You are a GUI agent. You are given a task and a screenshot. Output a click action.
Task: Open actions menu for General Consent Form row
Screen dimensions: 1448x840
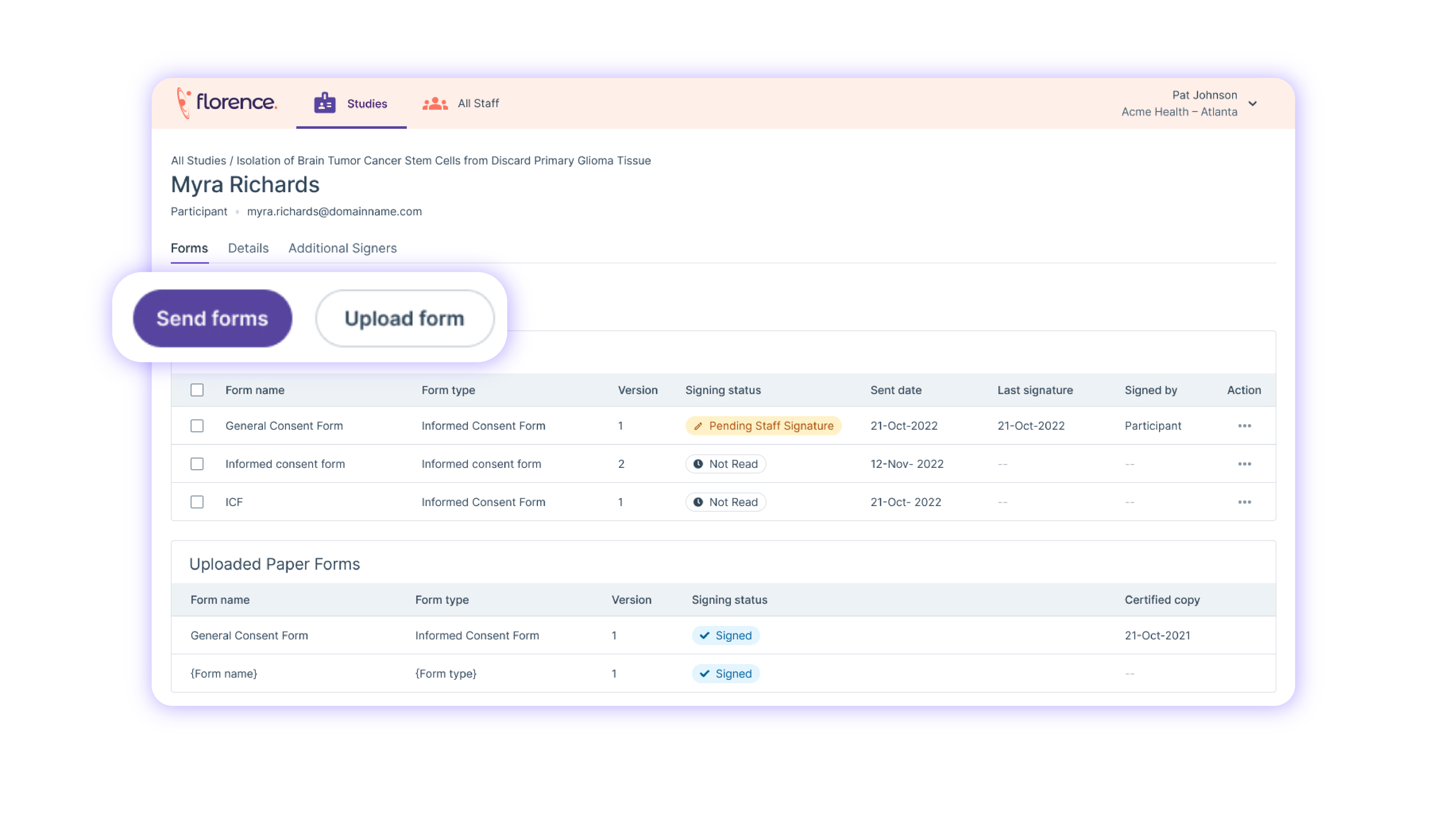[x=1244, y=426]
